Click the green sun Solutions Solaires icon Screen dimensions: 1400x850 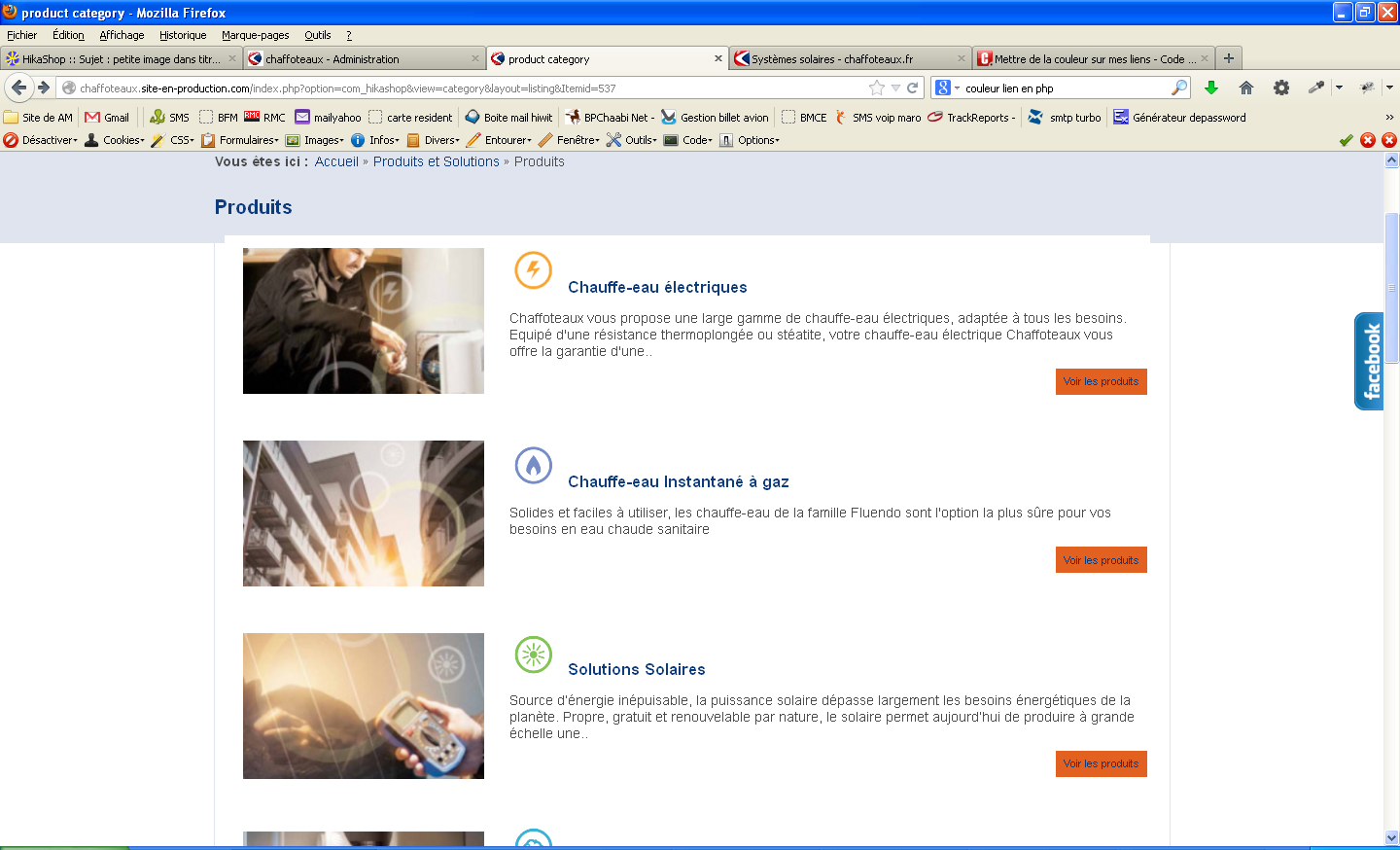(533, 655)
